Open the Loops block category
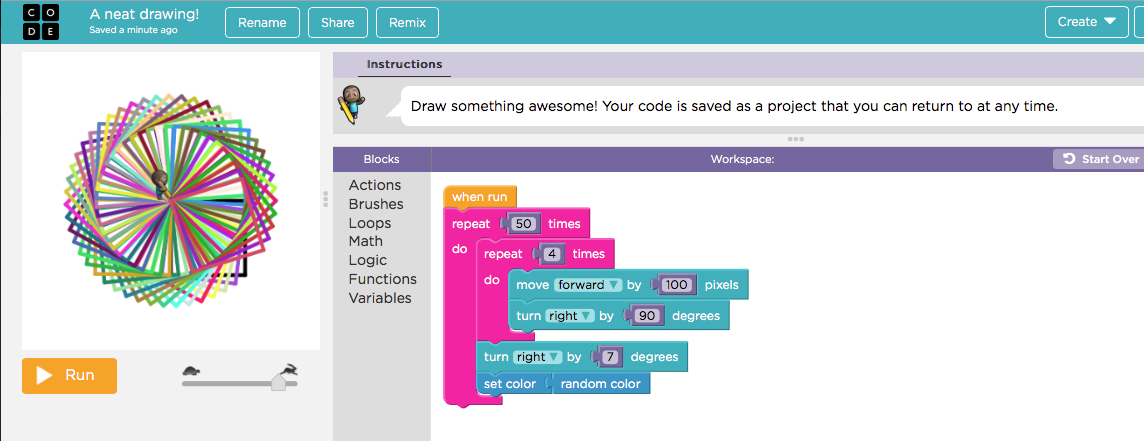The width and height of the screenshot is (1144, 441). (x=370, y=223)
